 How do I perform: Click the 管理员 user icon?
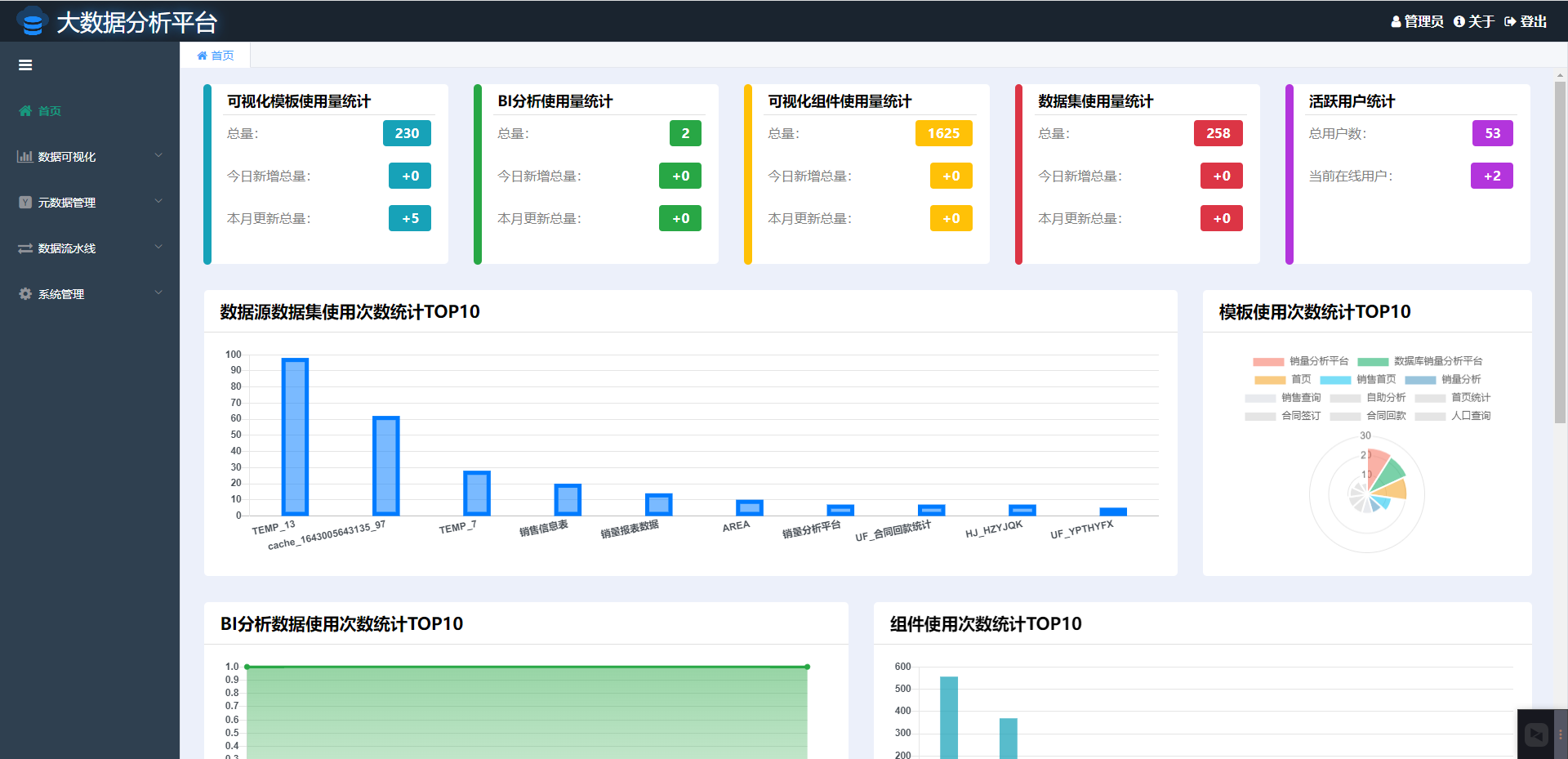coord(1396,22)
